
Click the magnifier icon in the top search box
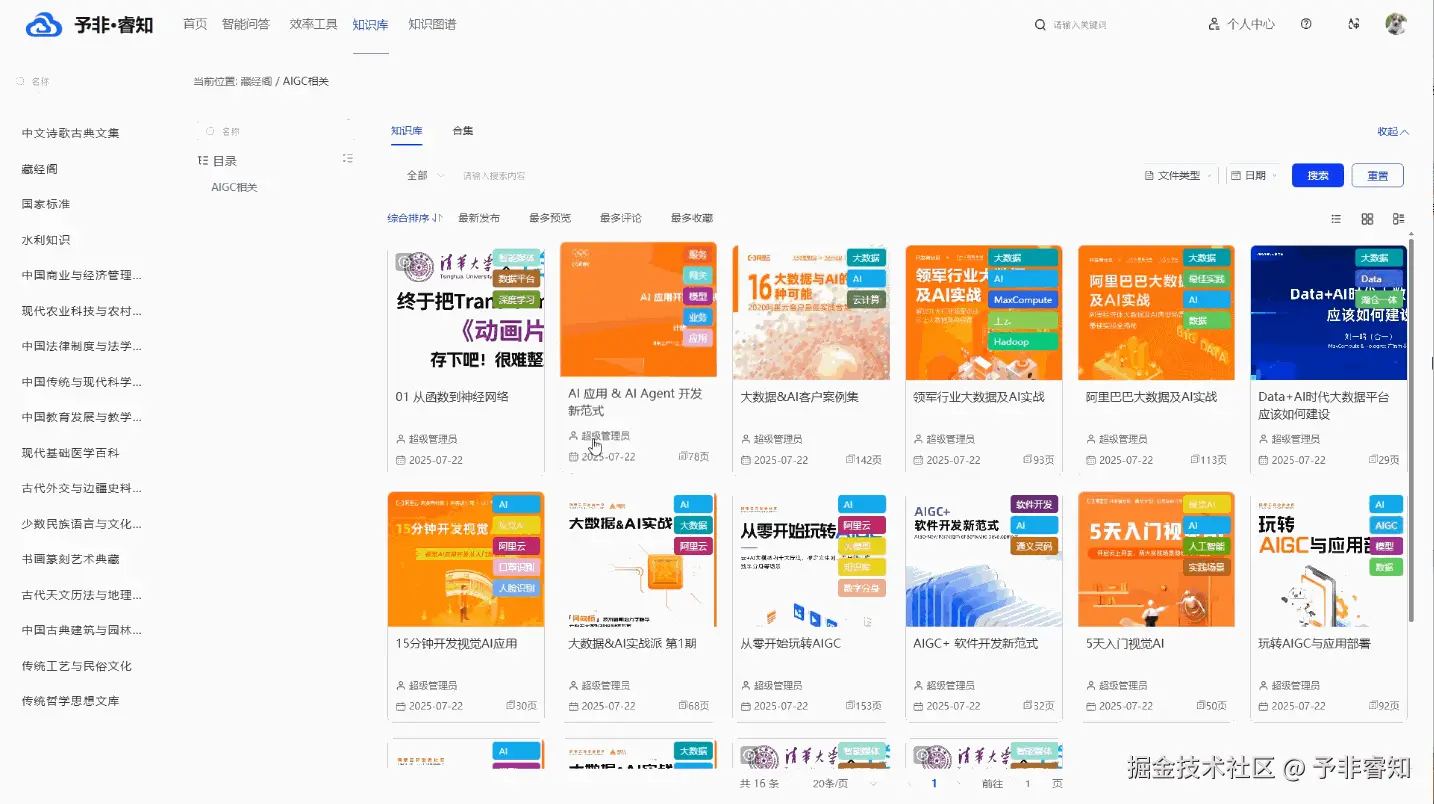point(1040,25)
